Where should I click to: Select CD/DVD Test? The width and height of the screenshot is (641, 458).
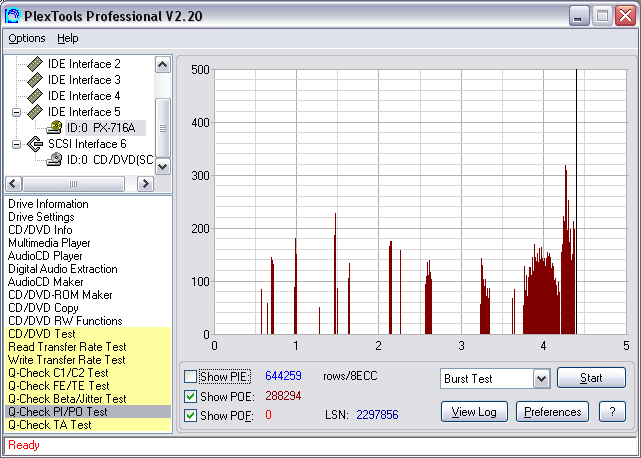tap(88, 334)
